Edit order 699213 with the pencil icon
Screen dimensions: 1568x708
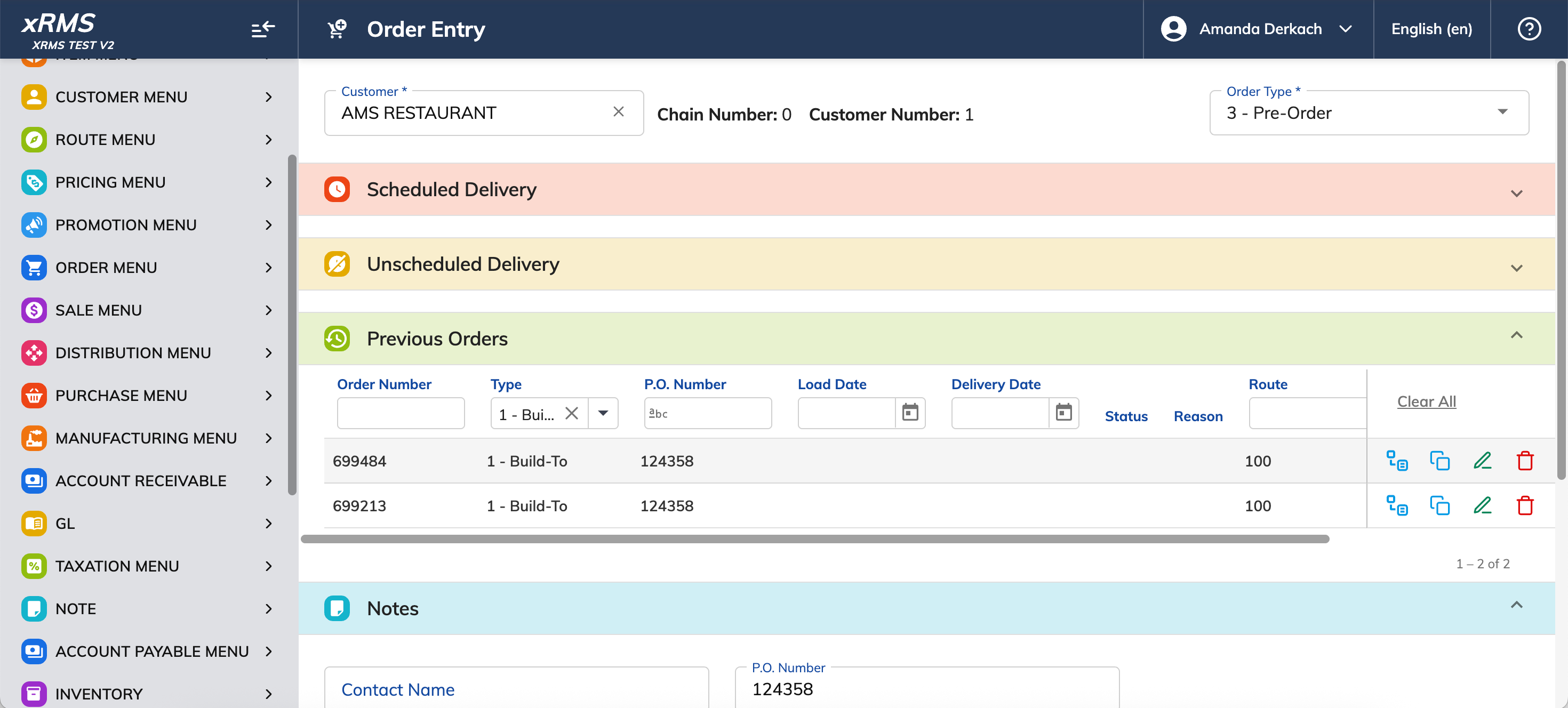coord(1482,505)
